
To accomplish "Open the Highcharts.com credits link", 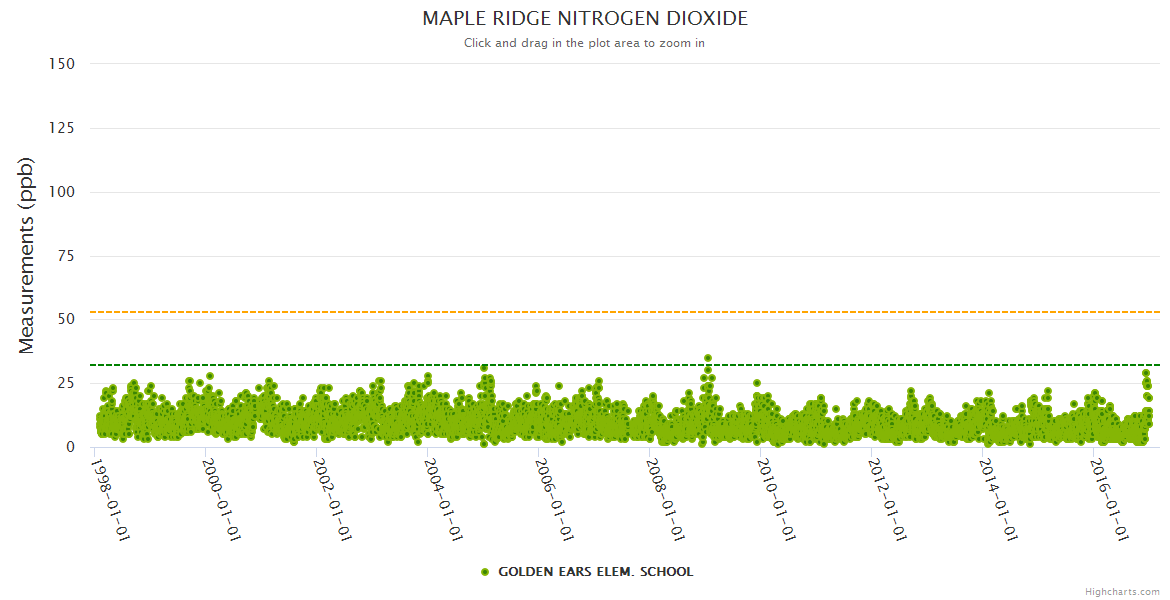I will pyautogui.click(x=1122, y=592).
